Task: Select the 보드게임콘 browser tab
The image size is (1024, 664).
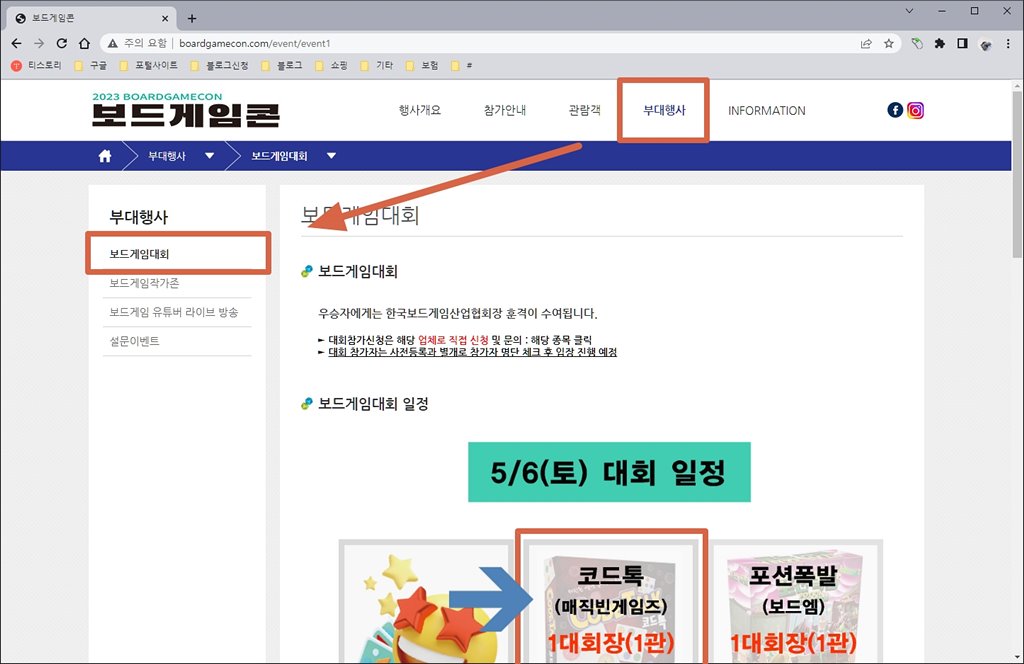Action: tap(91, 18)
